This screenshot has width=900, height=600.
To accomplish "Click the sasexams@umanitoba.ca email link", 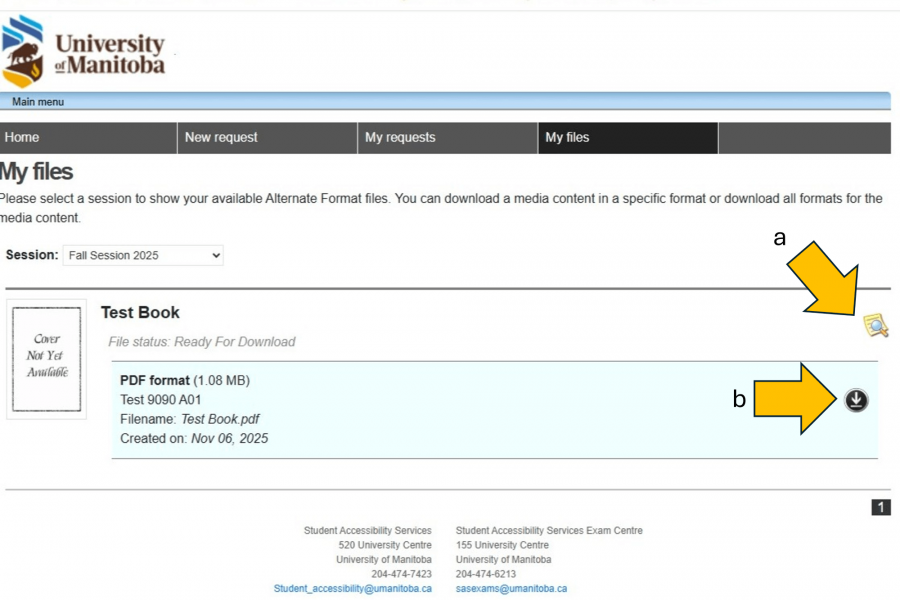I will 511,589.
